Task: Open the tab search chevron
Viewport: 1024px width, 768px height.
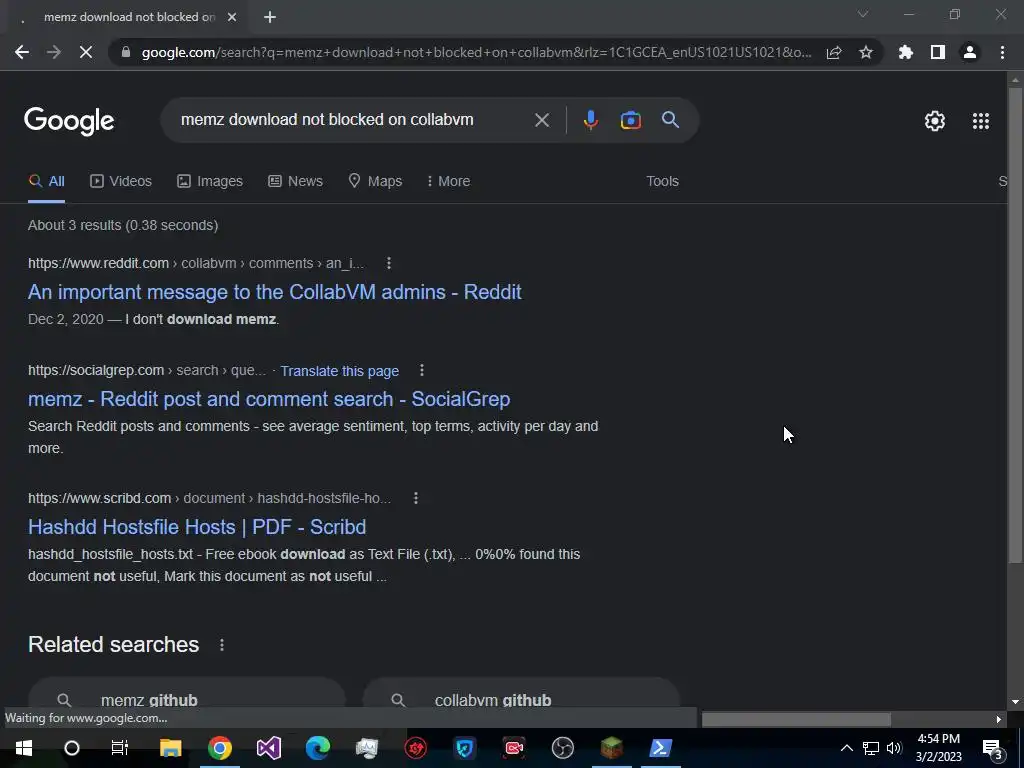Action: [863, 14]
